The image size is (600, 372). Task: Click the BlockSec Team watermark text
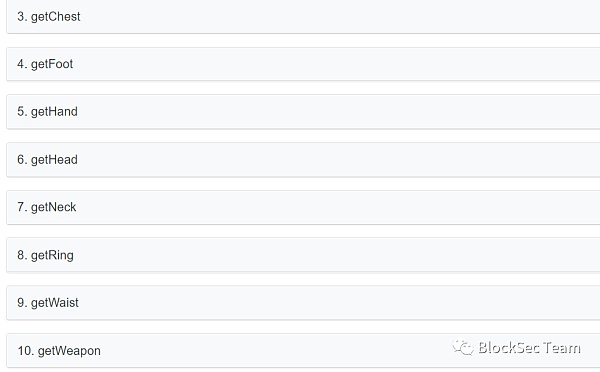point(529,348)
